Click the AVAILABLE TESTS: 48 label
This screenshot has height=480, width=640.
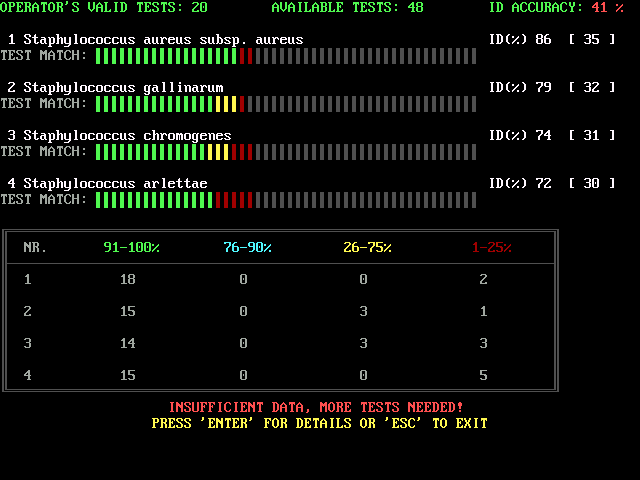point(347,8)
